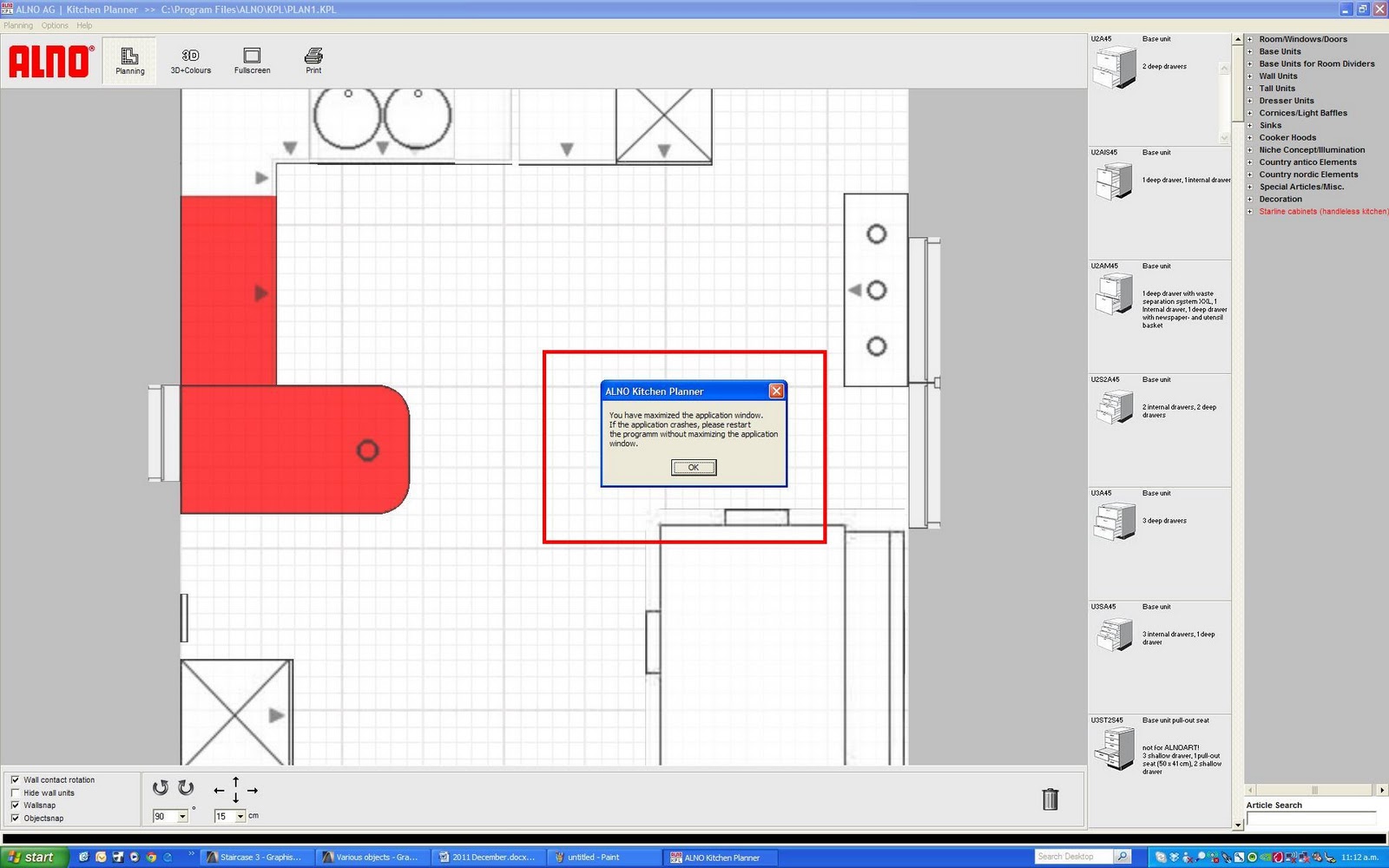Expand Base Units for Room Dividers
The width and height of the screenshot is (1389, 868).
[1250, 63]
